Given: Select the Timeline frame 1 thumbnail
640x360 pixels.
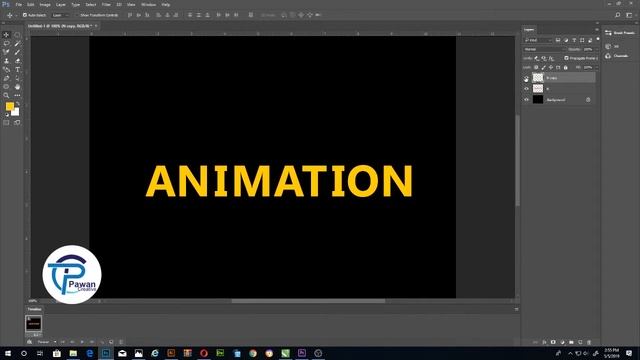Looking at the screenshot, I should [33, 324].
